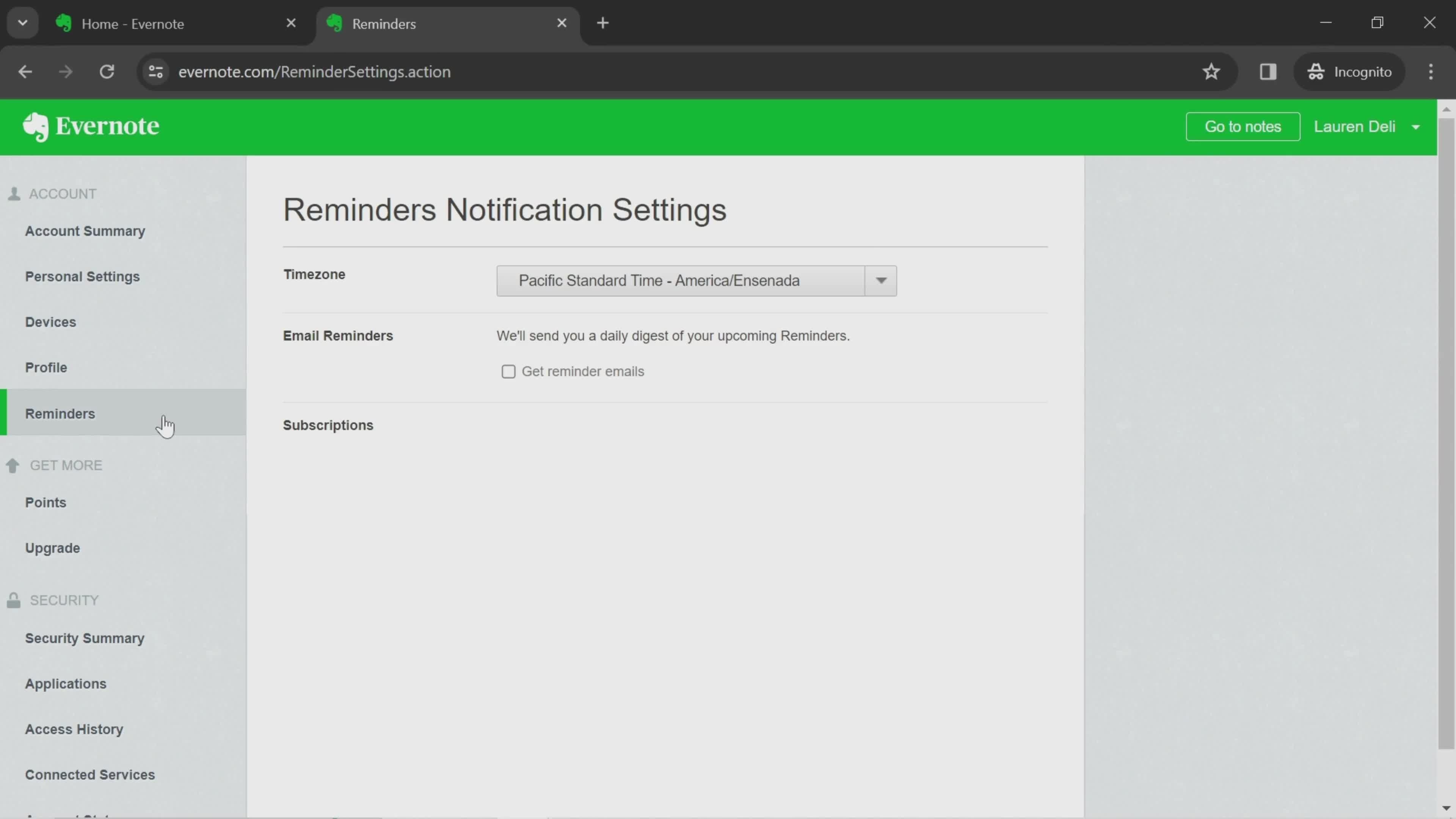Click the Connected Services sidebar icon
The image size is (1456, 819).
pos(90,774)
